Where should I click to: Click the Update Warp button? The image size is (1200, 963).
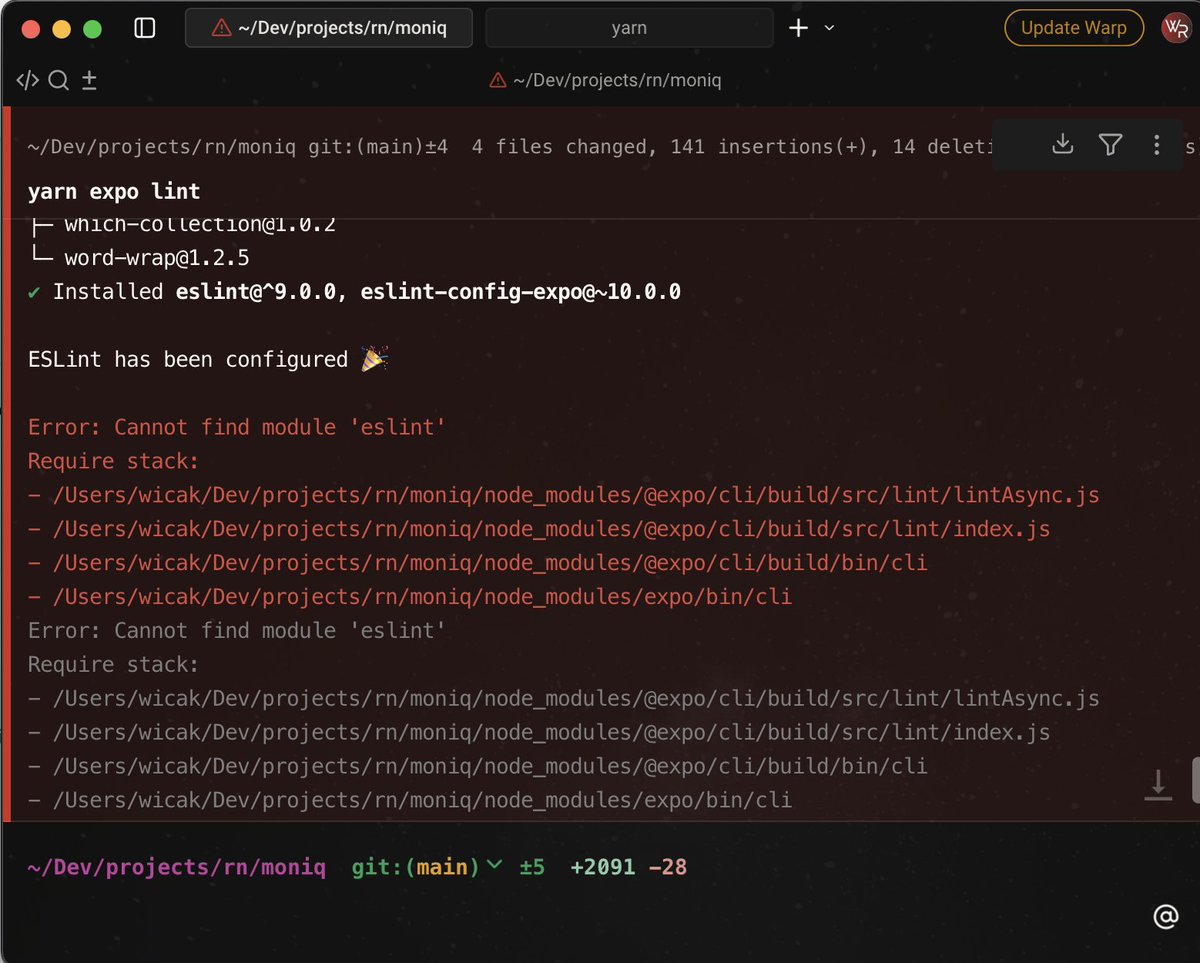click(1073, 28)
